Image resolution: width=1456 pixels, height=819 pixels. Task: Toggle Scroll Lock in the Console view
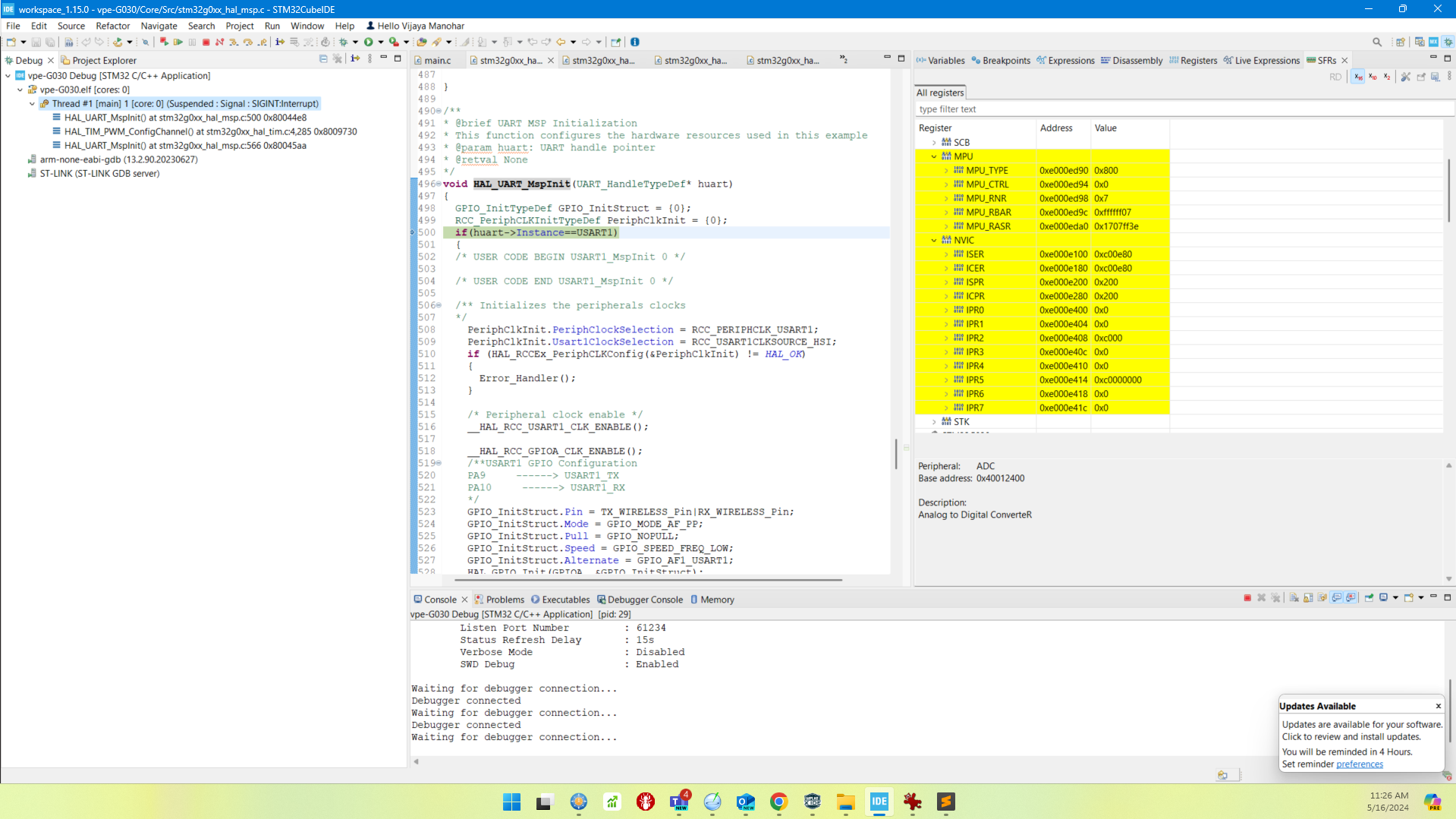1308,598
